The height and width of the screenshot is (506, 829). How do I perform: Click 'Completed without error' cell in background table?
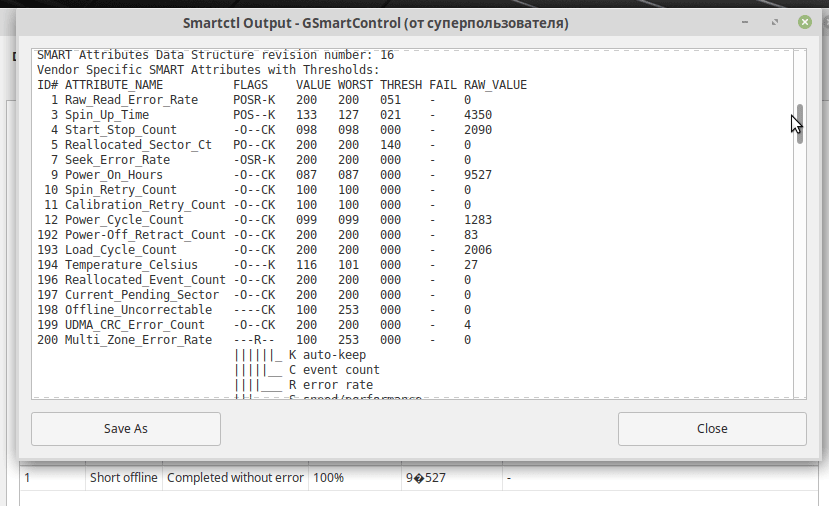pyautogui.click(x=235, y=477)
